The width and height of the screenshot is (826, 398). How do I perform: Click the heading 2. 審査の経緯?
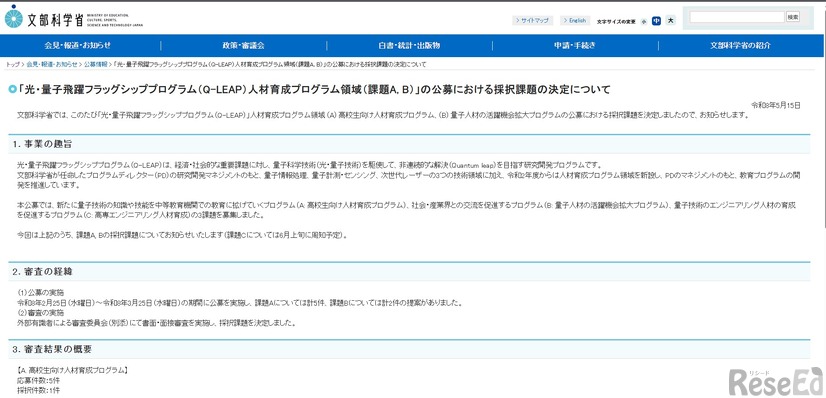pos(42,272)
